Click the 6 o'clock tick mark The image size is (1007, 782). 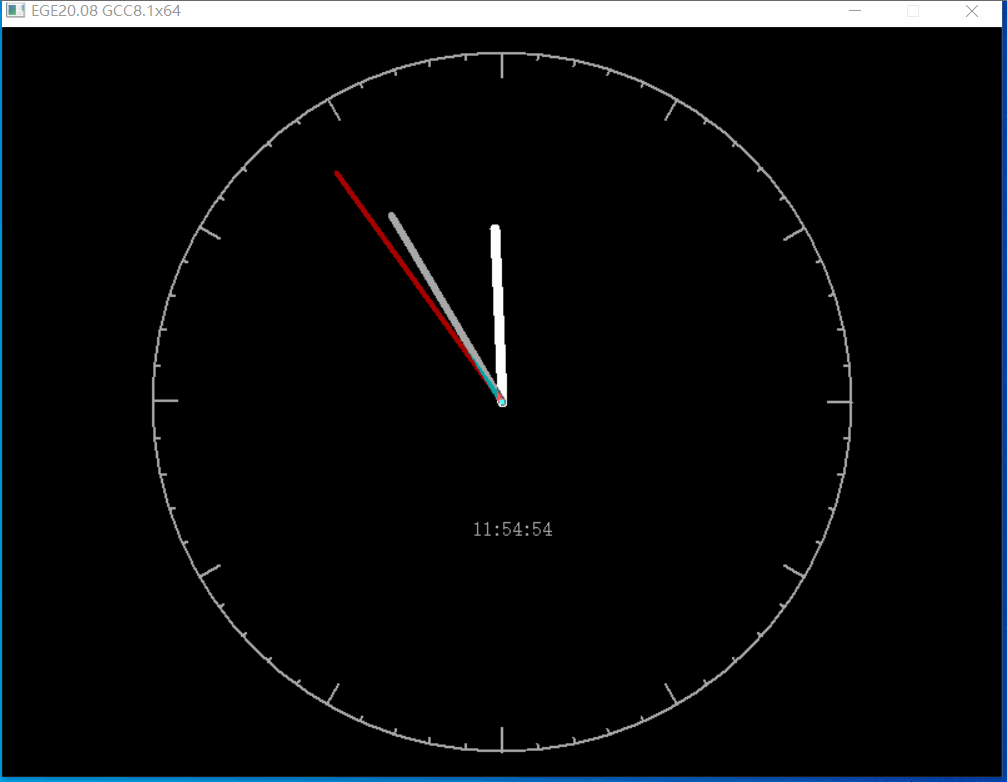(x=502, y=738)
